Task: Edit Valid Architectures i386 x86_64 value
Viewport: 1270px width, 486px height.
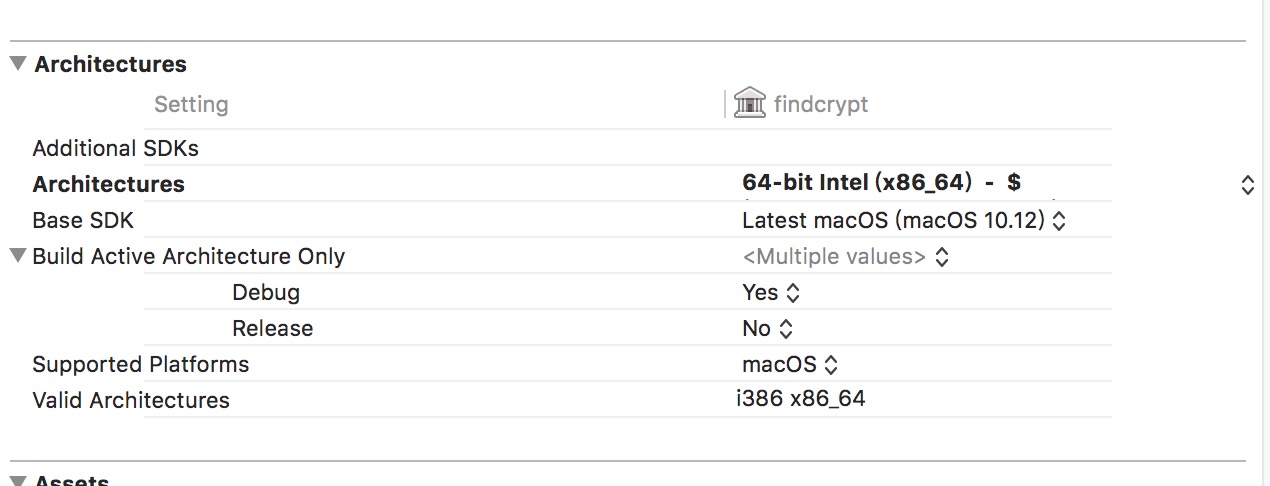Action: tap(801, 399)
